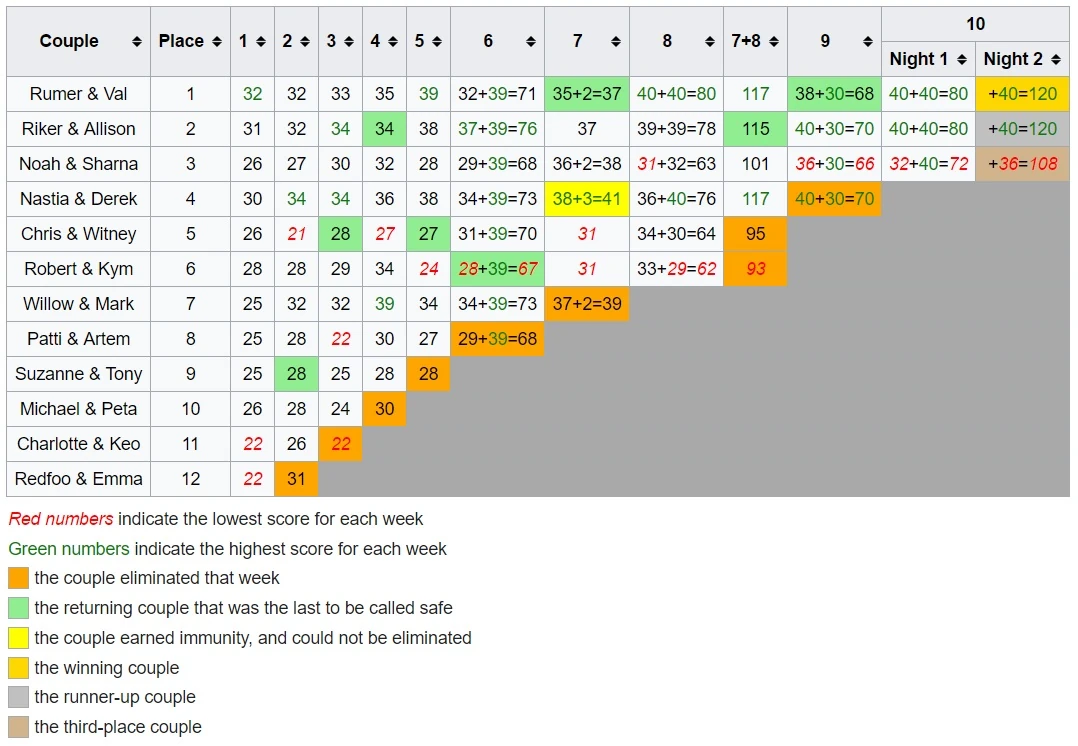Click sort arrows for 7+8 column
The image size is (1078, 746).
point(773,42)
